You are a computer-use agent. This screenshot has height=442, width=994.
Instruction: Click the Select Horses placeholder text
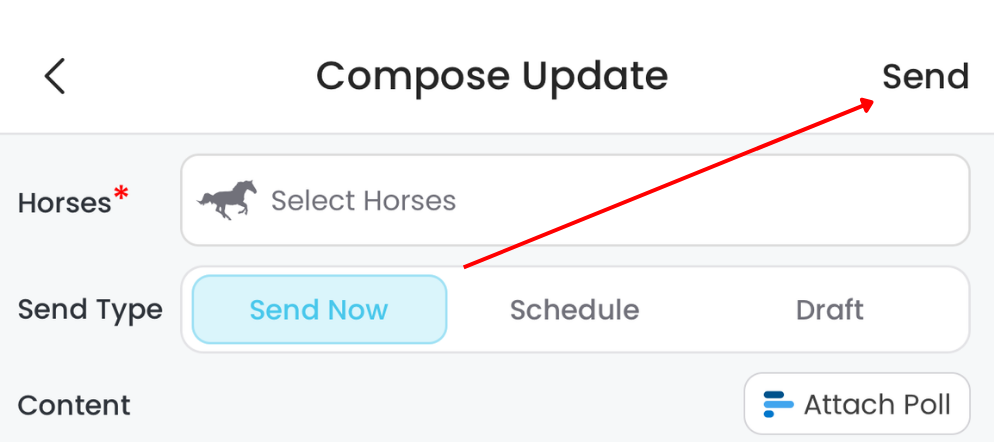tap(363, 201)
